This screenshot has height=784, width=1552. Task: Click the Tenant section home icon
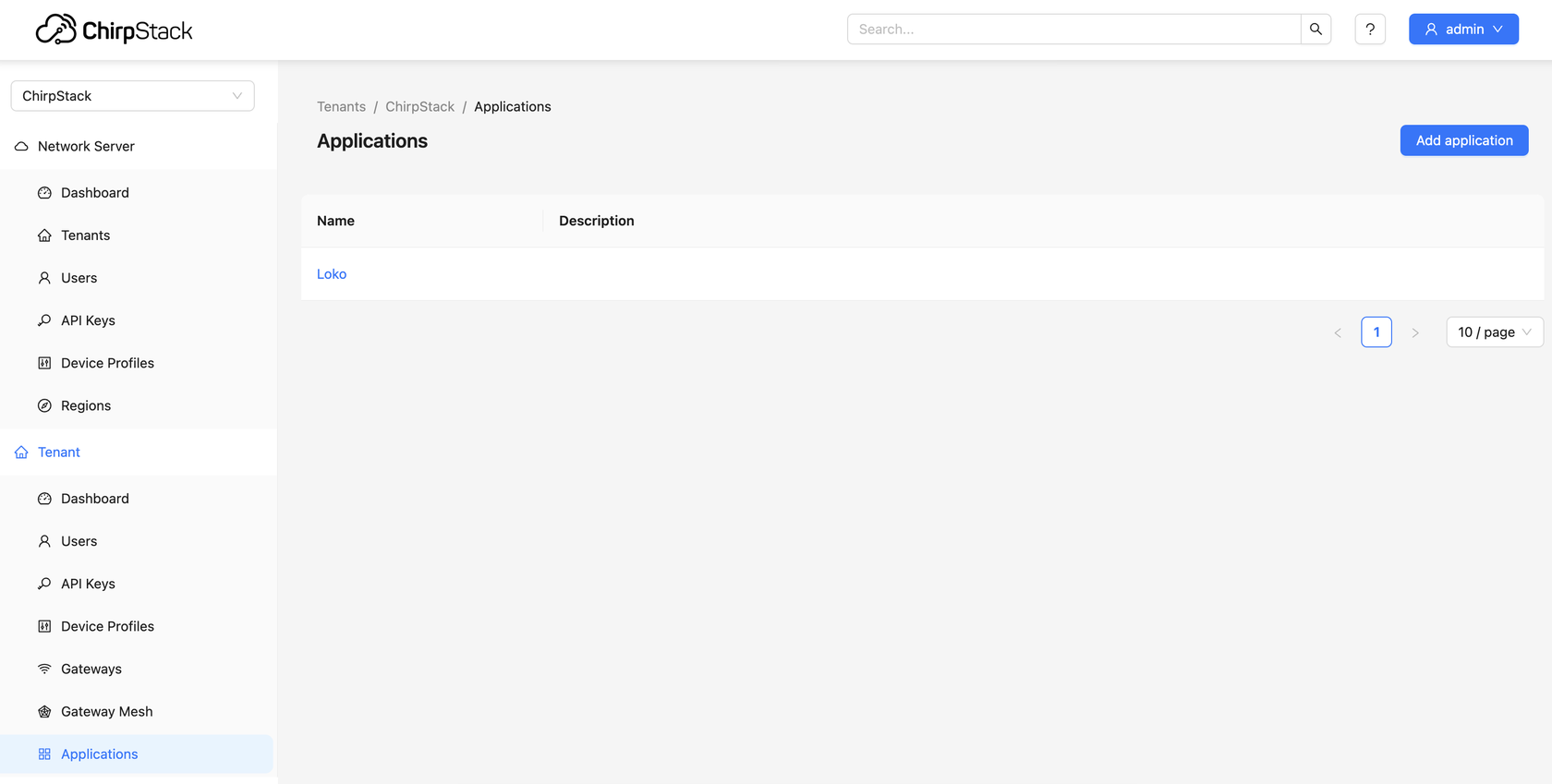(21, 452)
